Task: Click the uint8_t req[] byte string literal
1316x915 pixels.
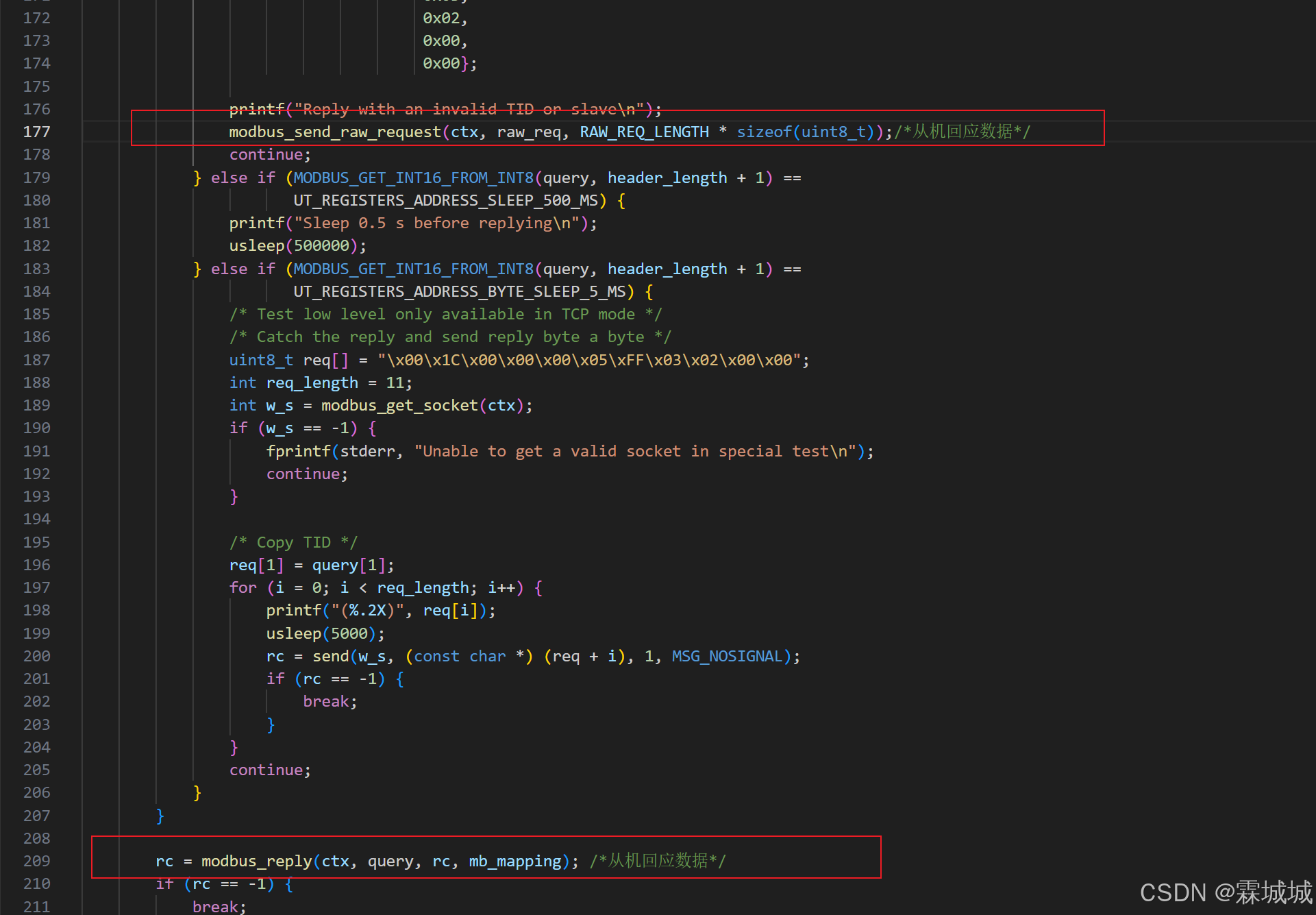Action: 589,360
